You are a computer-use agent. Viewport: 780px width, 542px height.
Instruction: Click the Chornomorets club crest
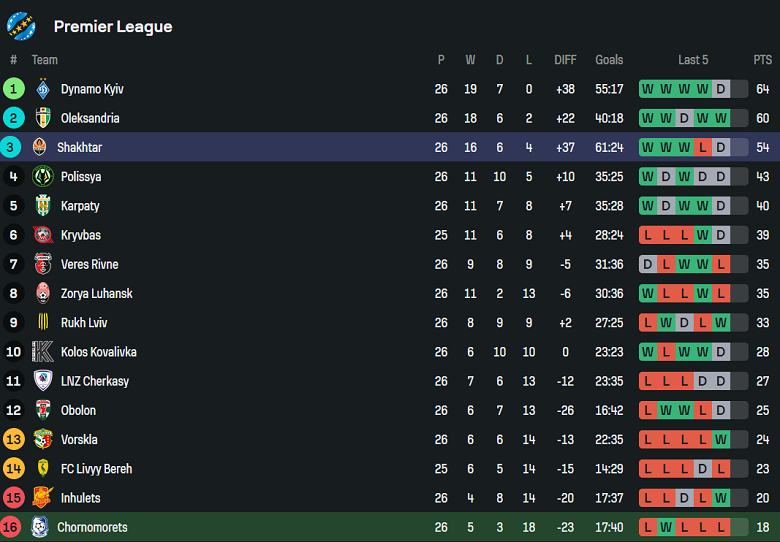40,527
